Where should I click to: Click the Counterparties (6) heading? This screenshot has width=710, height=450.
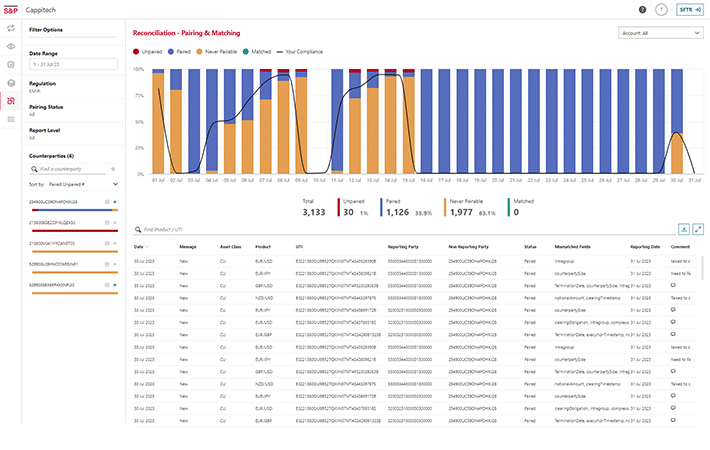click(51, 156)
